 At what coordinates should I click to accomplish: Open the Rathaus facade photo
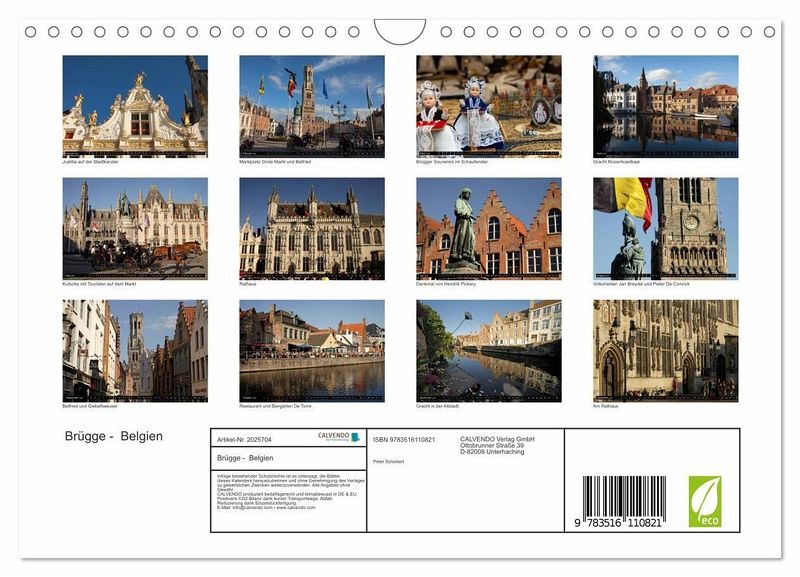coord(312,229)
